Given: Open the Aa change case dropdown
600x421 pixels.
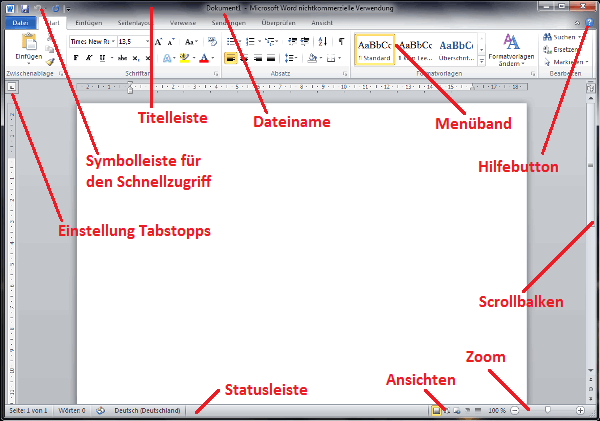Looking at the screenshot, I should 191,42.
